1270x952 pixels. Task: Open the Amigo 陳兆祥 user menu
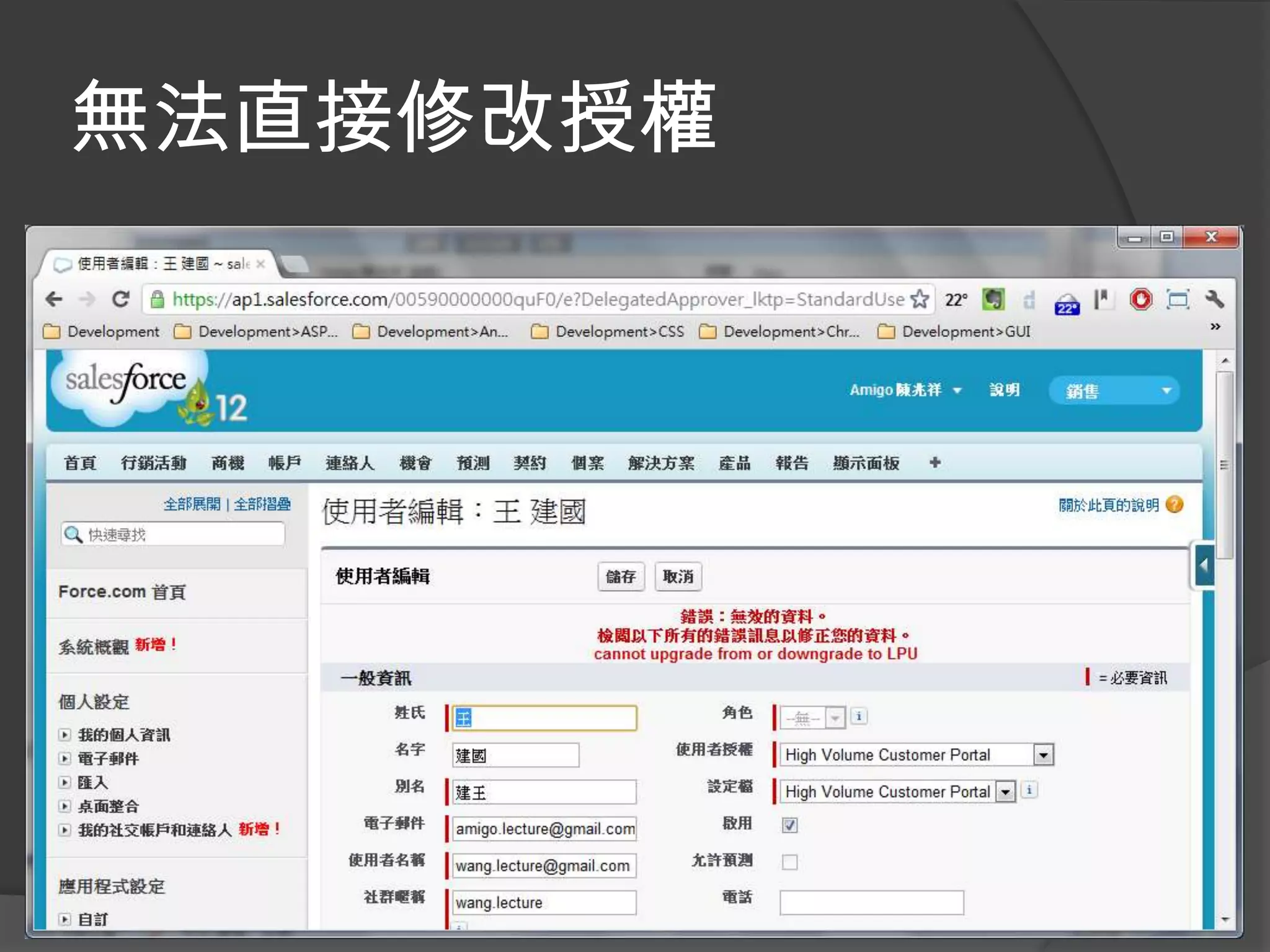click(905, 390)
